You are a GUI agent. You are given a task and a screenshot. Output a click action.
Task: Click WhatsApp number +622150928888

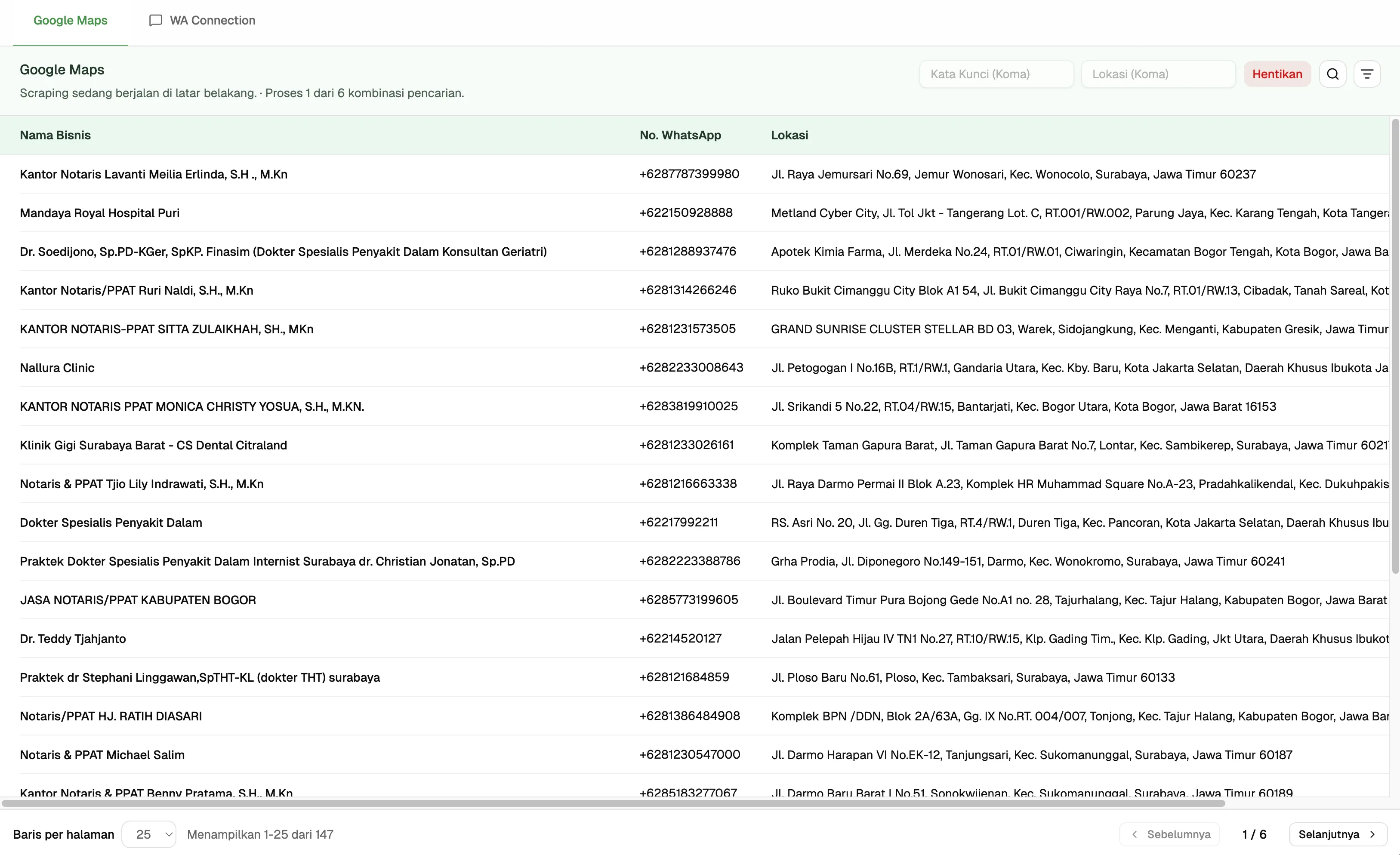686,212
